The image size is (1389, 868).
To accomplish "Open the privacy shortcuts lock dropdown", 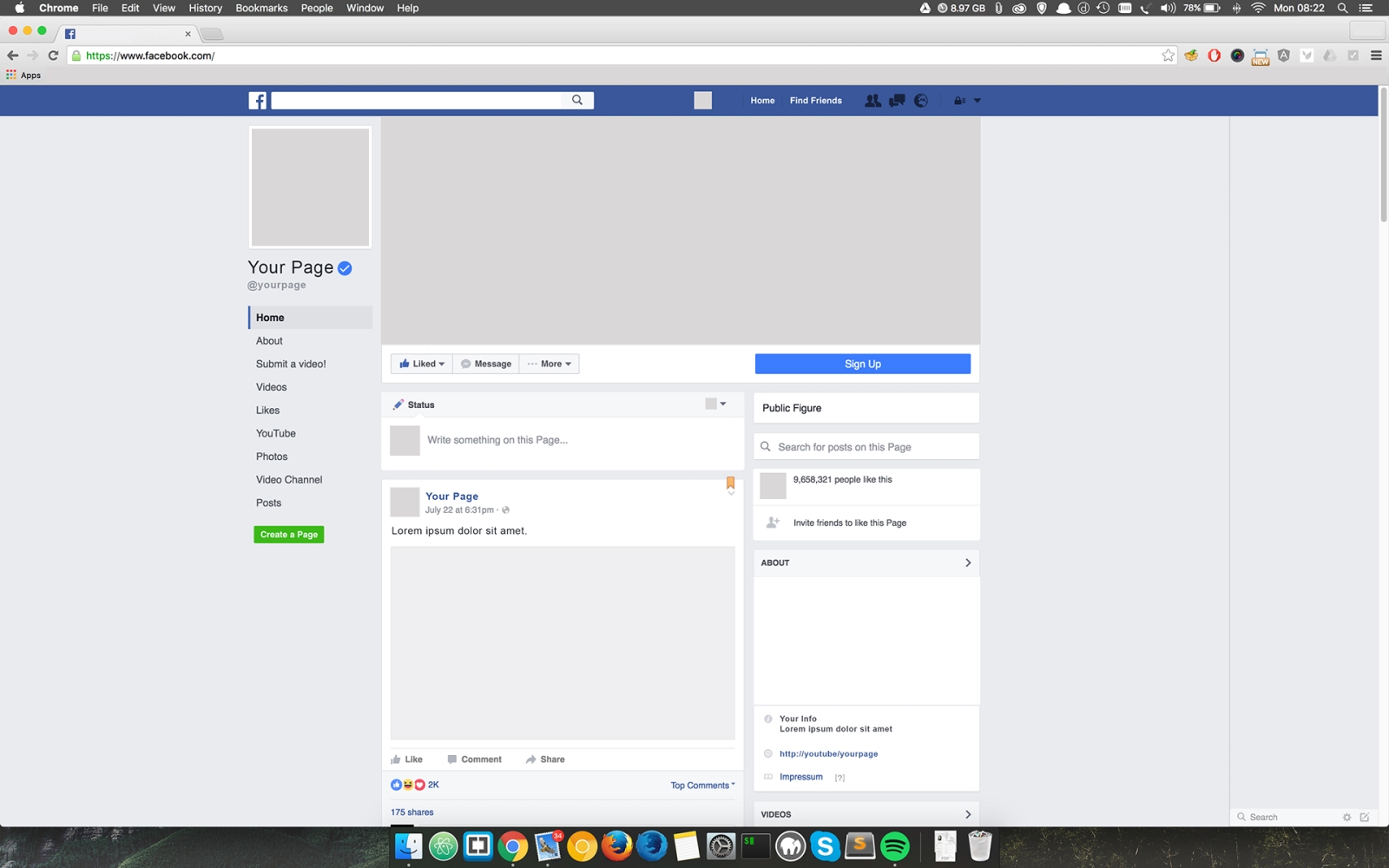I will pos(966,100).
